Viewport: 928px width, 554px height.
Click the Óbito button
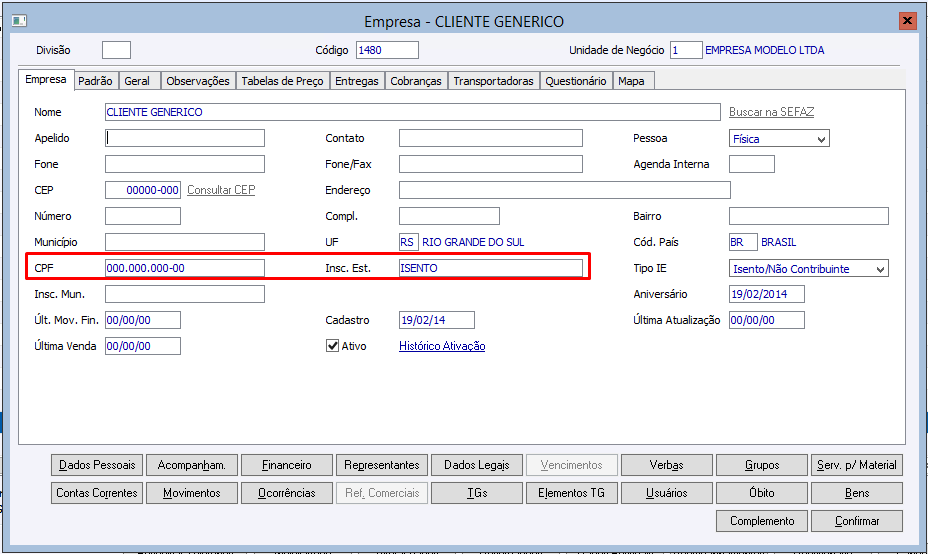click(762, 493)
